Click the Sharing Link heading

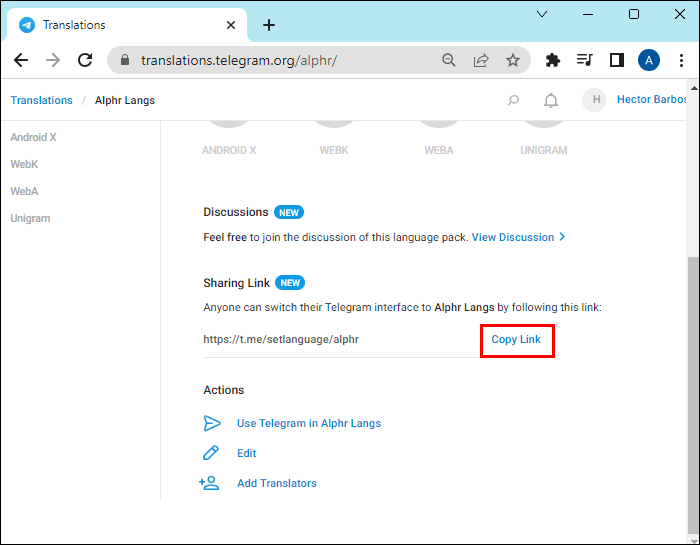pos(237,283)
